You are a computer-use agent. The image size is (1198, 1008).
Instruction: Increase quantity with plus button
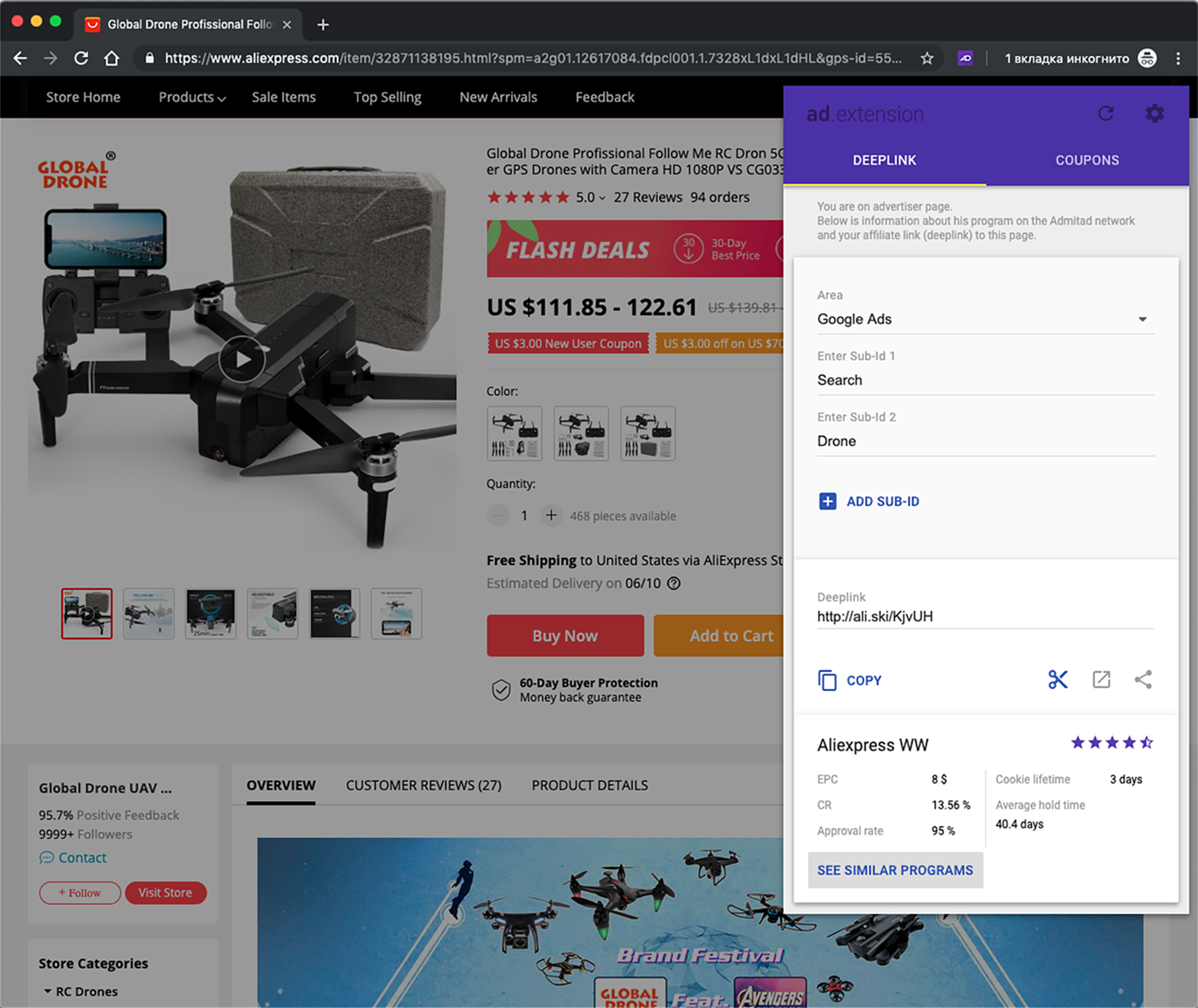coord(551,516)
